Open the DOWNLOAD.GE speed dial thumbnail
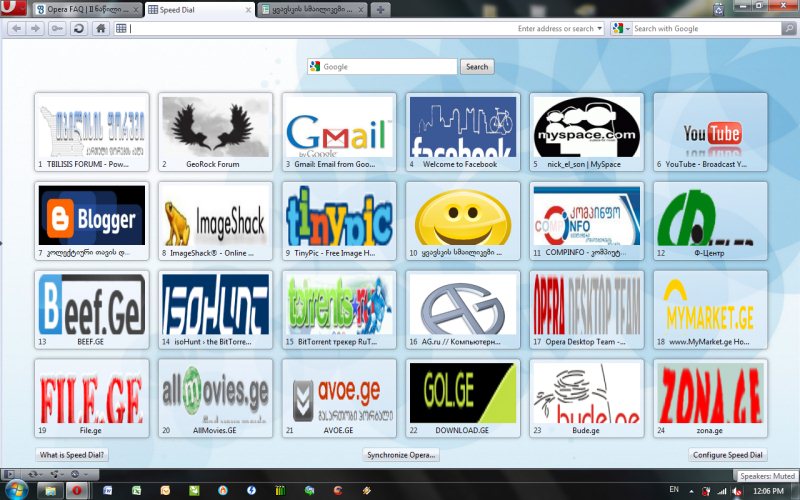Screen dimensions: 800x500 point(463,398)
